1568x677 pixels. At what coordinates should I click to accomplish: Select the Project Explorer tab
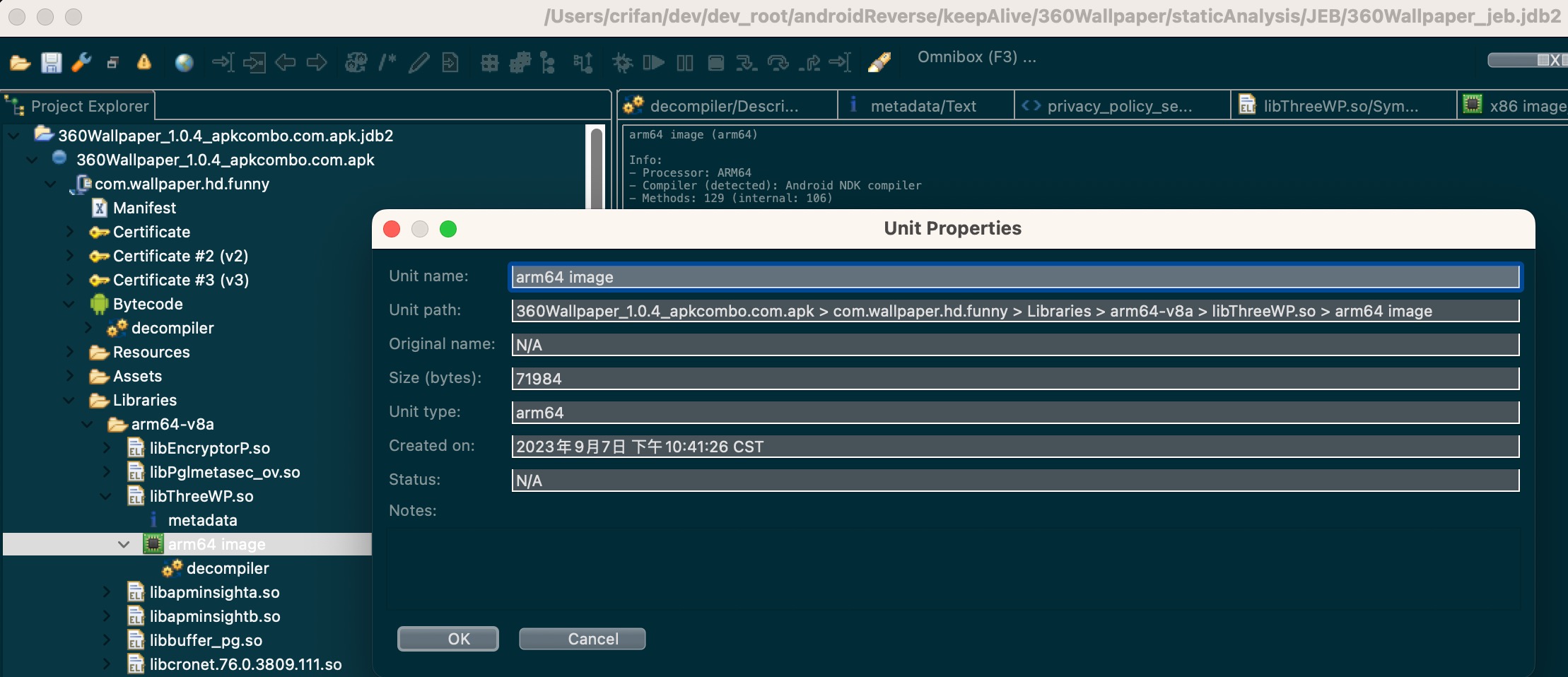[x=78, y=106]
